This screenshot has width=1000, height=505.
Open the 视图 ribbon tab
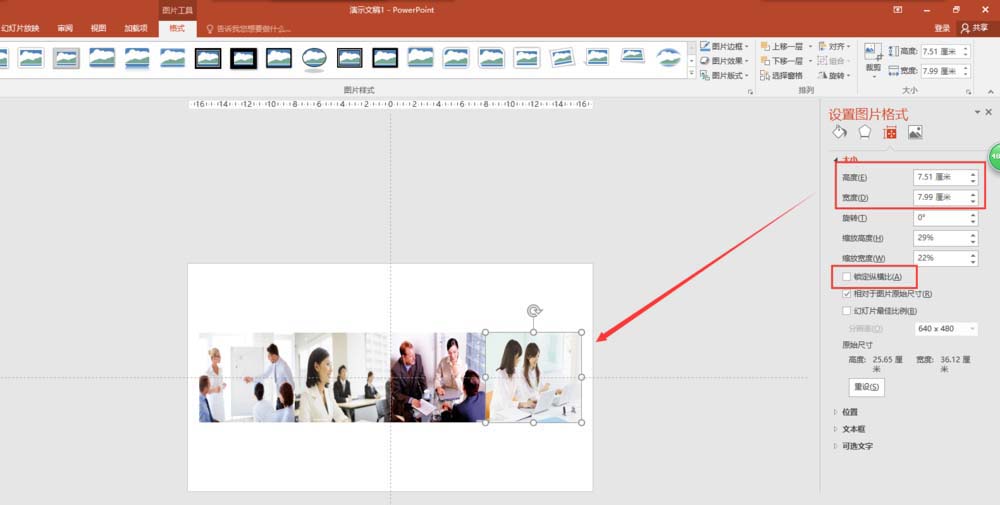98,28
